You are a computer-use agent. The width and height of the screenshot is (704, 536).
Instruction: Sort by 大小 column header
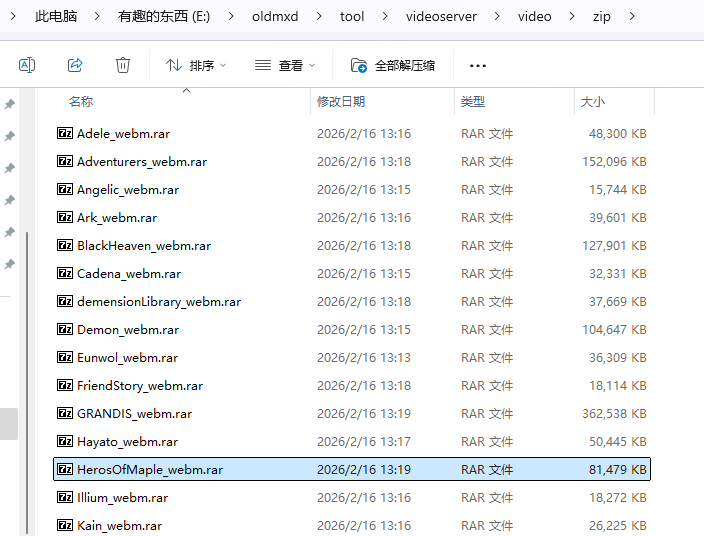(592, 102)
